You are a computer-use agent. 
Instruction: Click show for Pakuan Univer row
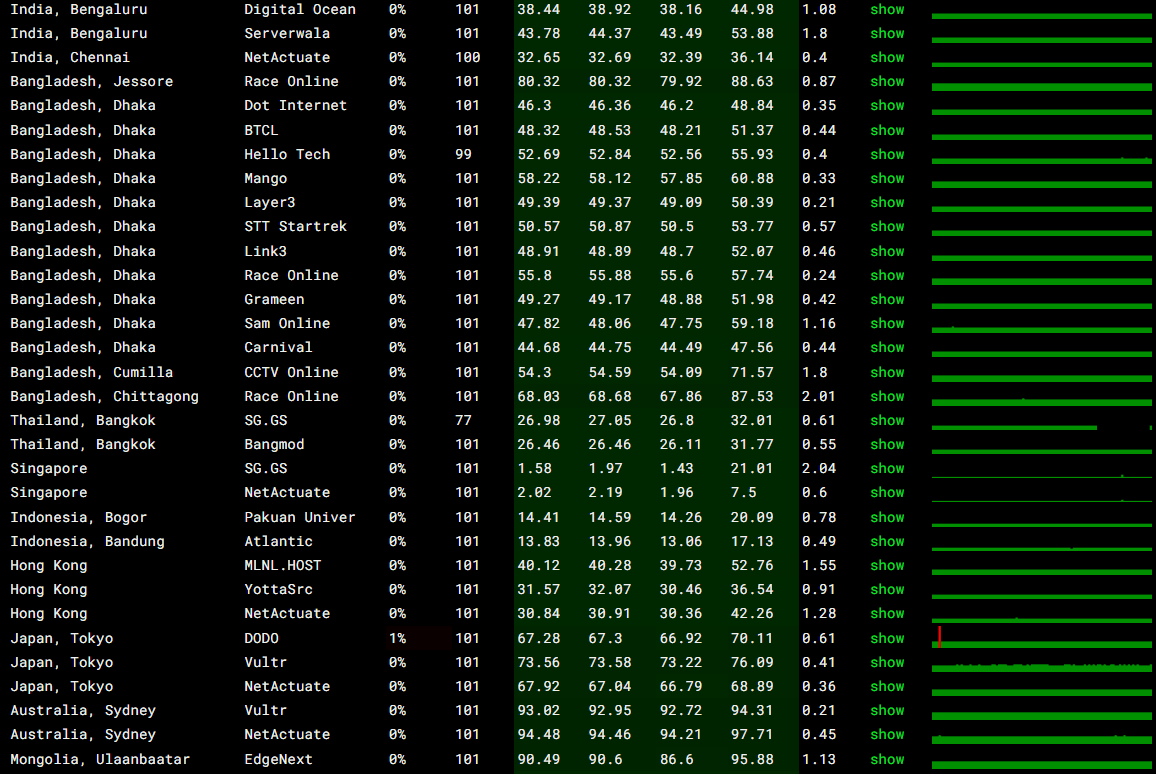coord(887,517)
